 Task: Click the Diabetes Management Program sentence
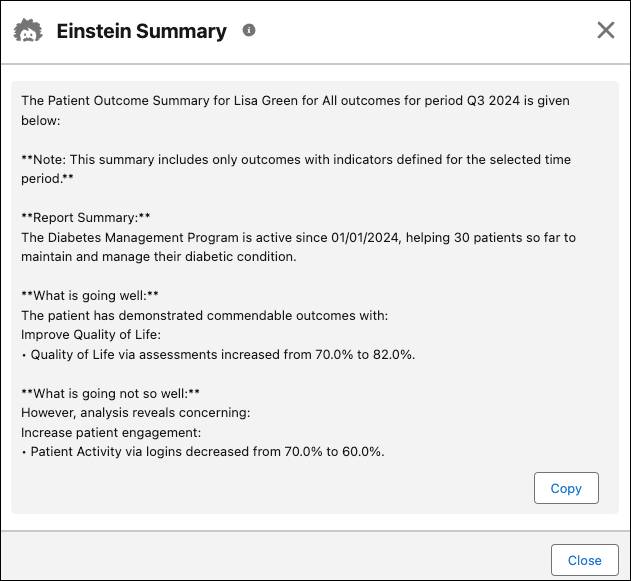298,237
